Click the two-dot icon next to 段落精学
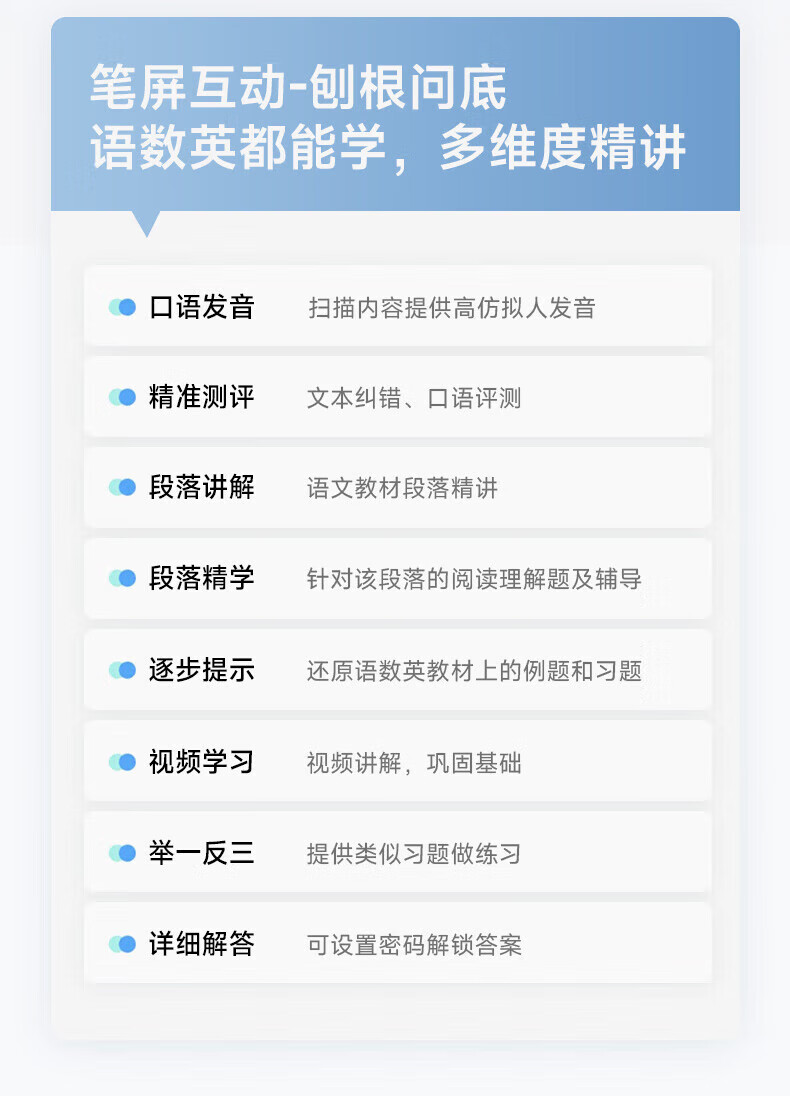The image size is (790, 1096). 122,578
